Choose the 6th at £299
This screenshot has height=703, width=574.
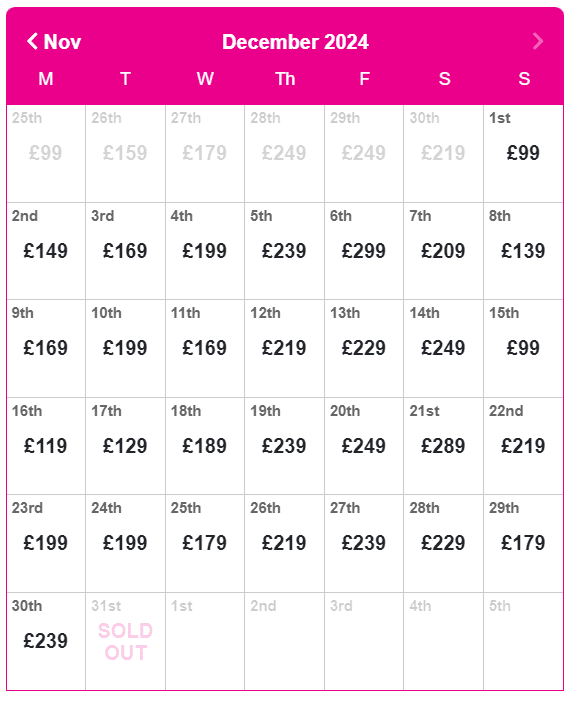(x=364, y=251)
